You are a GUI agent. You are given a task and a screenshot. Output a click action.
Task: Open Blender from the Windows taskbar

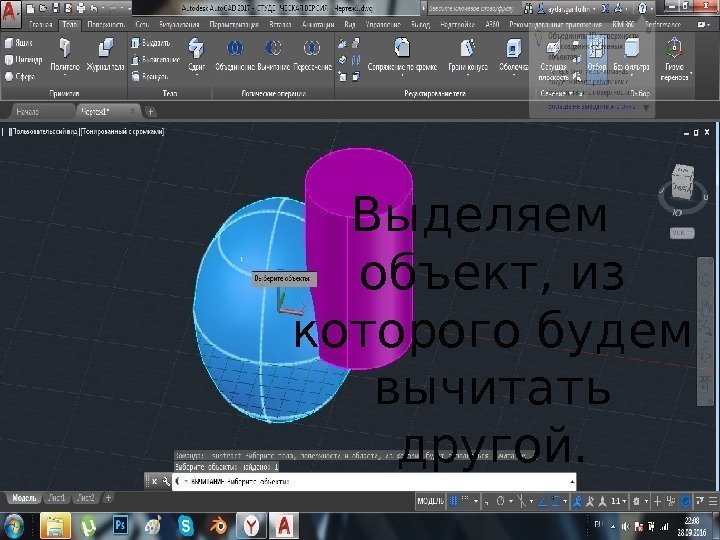[x=219, y=525]
